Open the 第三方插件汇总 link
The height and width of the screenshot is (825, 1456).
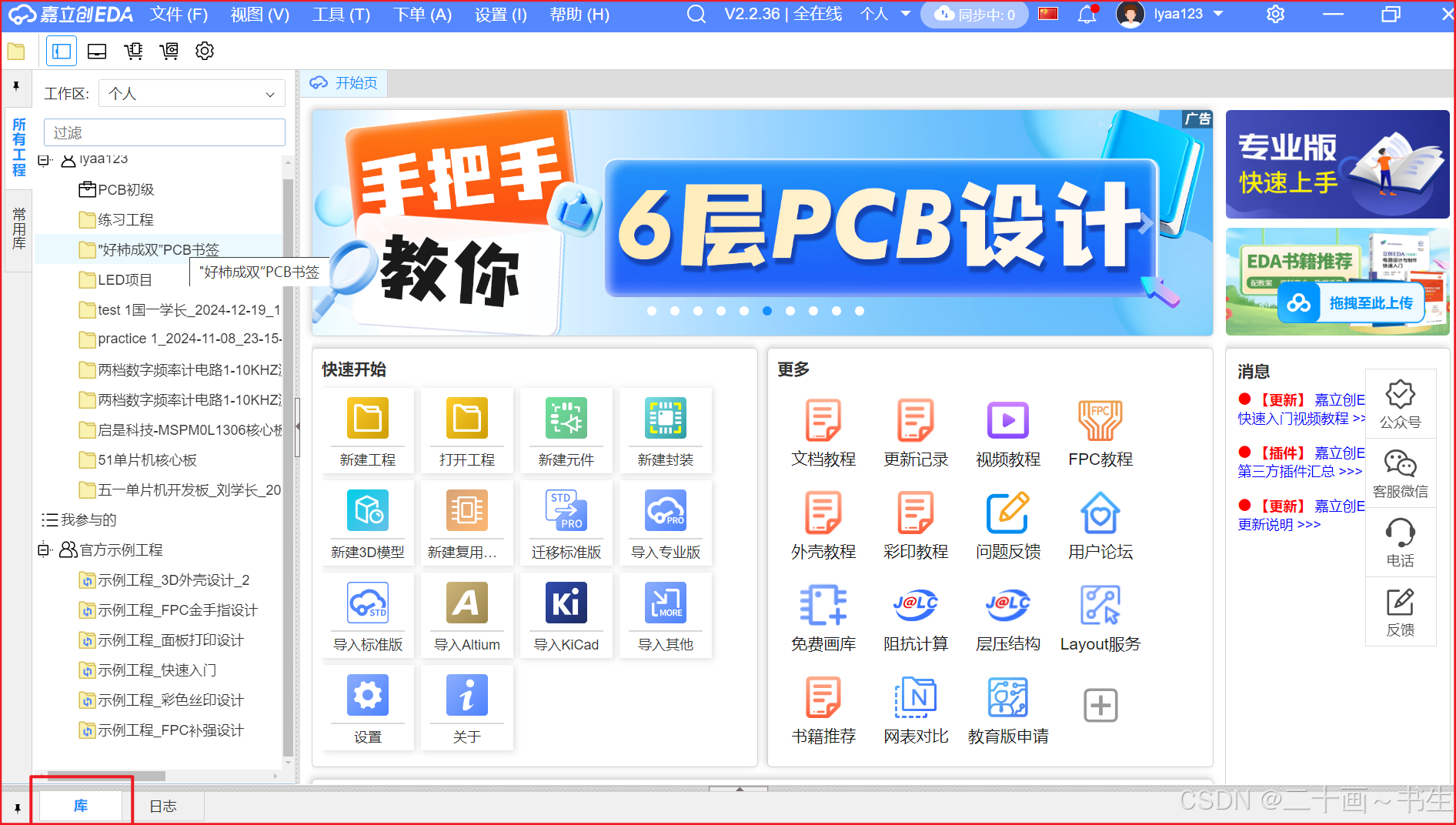point(1300,471)
